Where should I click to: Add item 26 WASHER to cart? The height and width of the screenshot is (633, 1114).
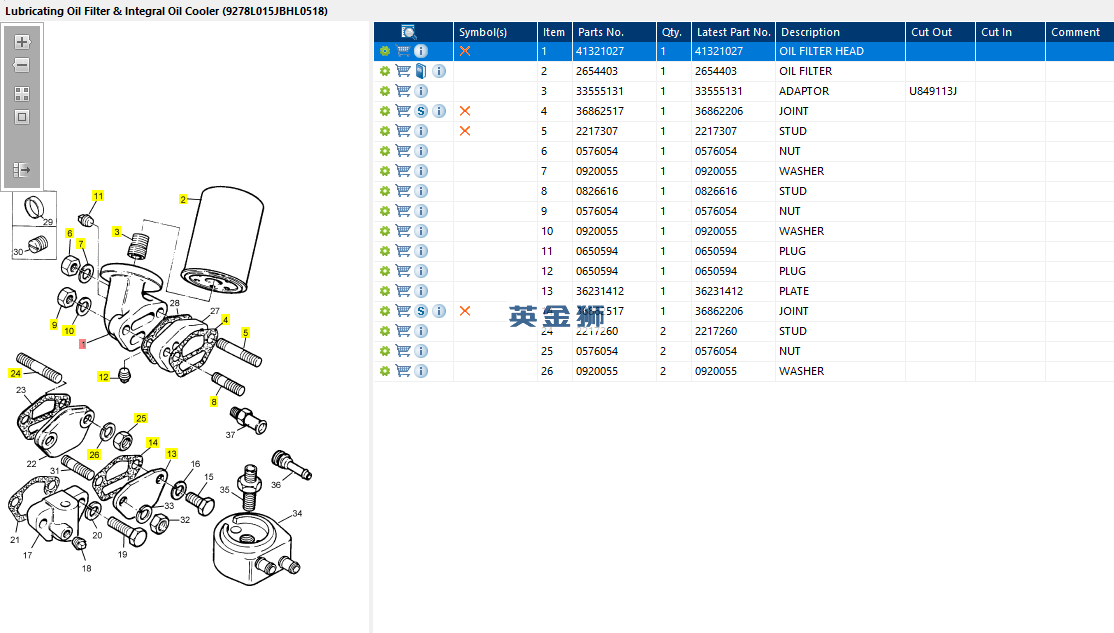(x=403, y=371)
